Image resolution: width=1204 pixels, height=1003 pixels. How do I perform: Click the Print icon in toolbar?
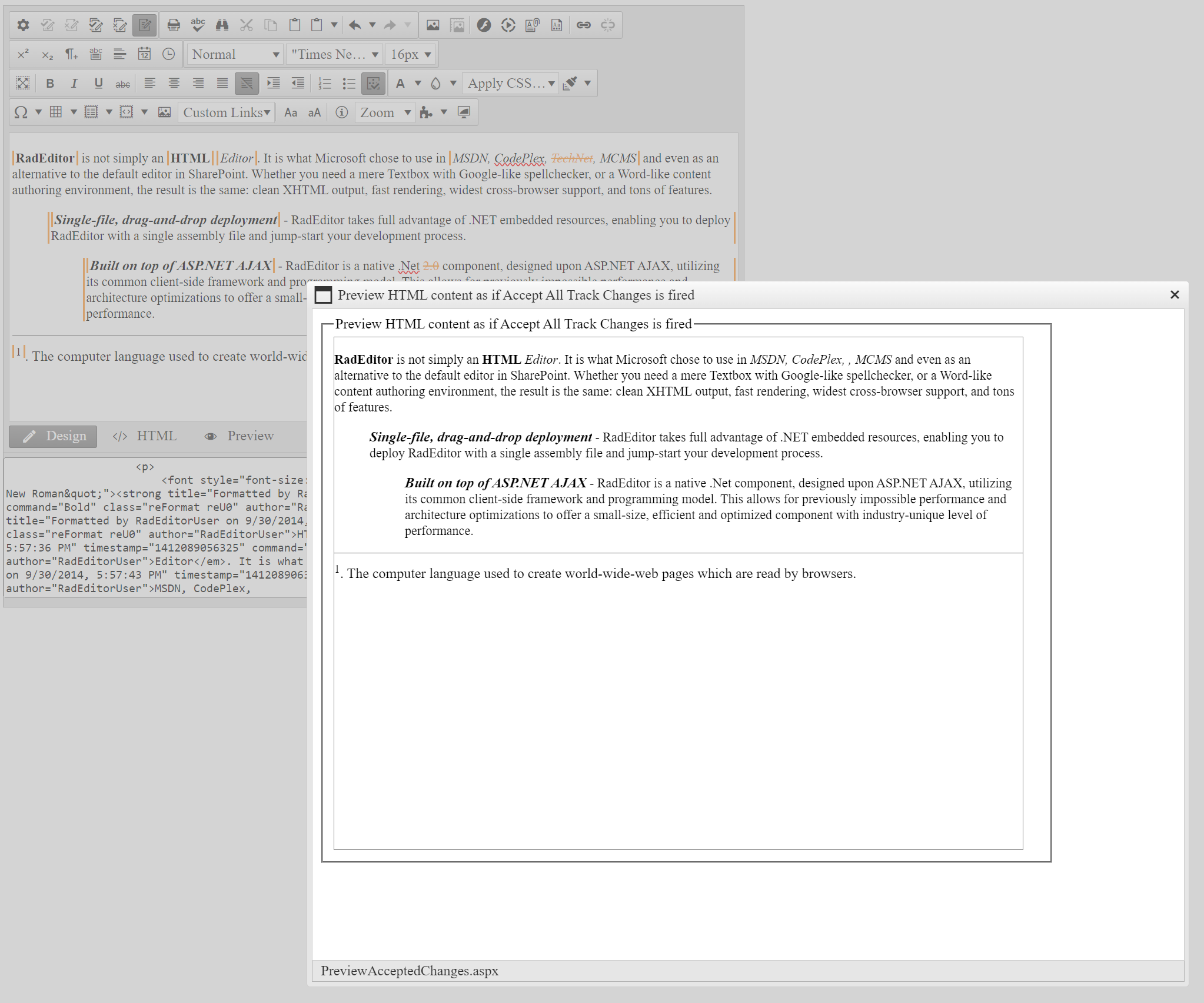[174, 25]
